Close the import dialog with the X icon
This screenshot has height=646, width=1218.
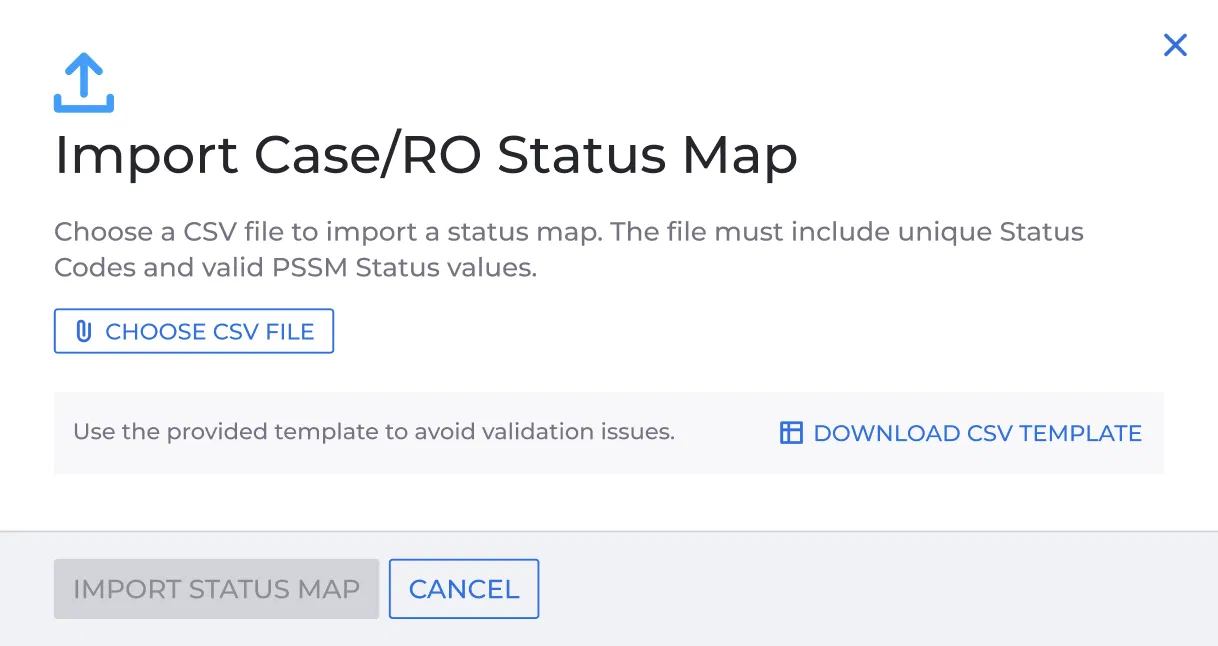coord(1175,45)
